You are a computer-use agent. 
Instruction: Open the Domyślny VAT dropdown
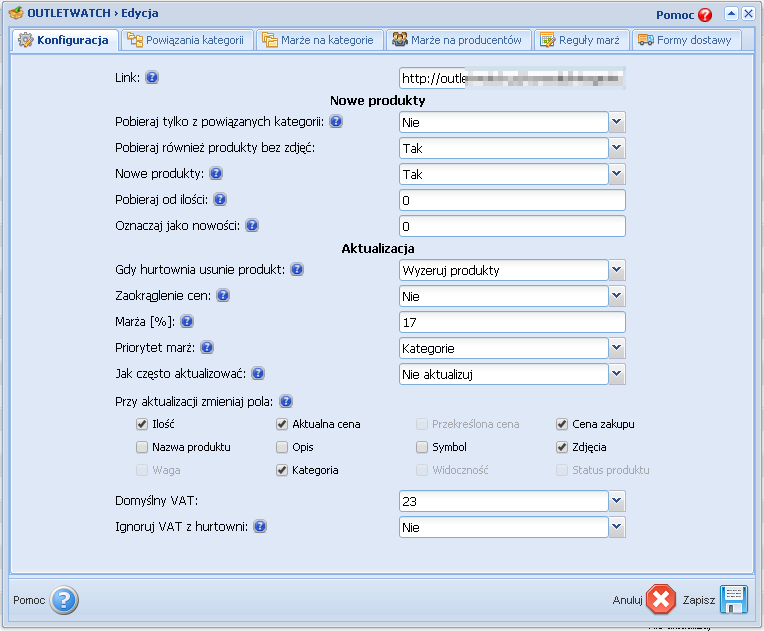click(617, 501)
